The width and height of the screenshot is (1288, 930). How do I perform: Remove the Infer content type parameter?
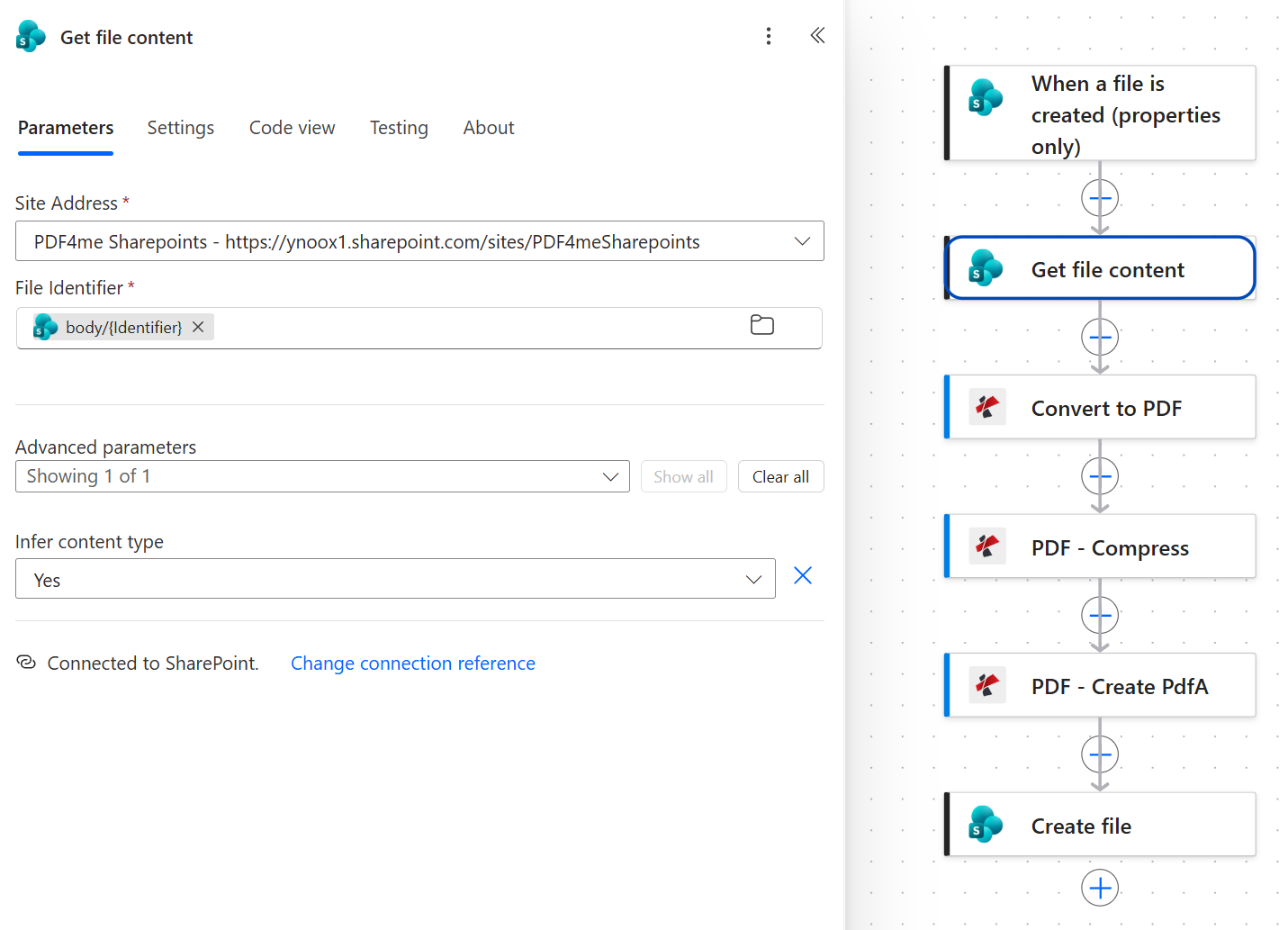point(803,575)
